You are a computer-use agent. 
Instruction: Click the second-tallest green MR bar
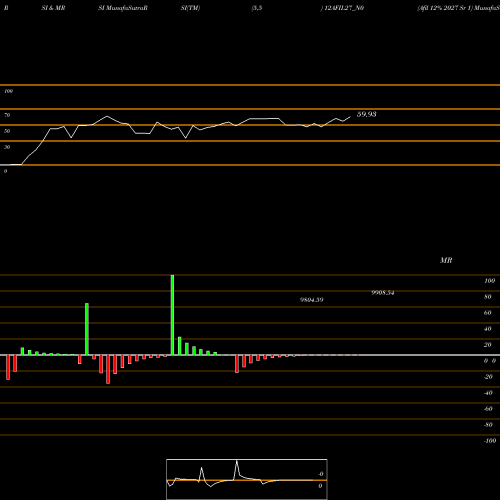point(87,329)
